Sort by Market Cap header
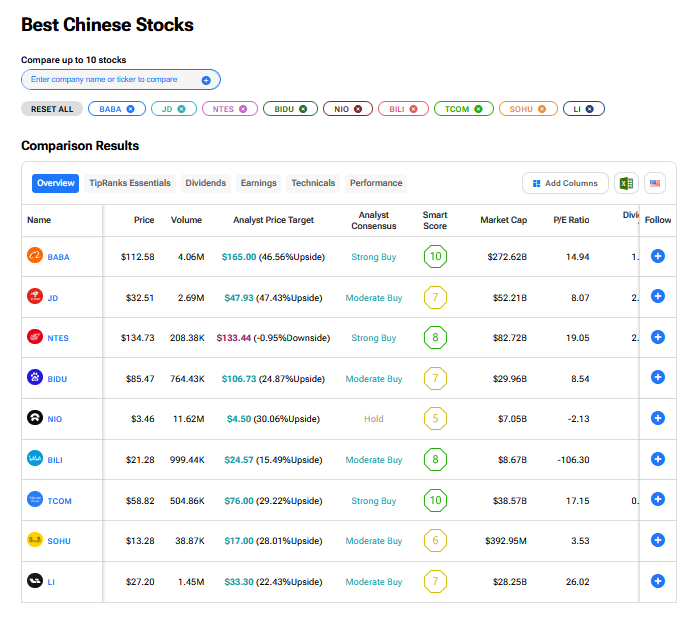 503,220
